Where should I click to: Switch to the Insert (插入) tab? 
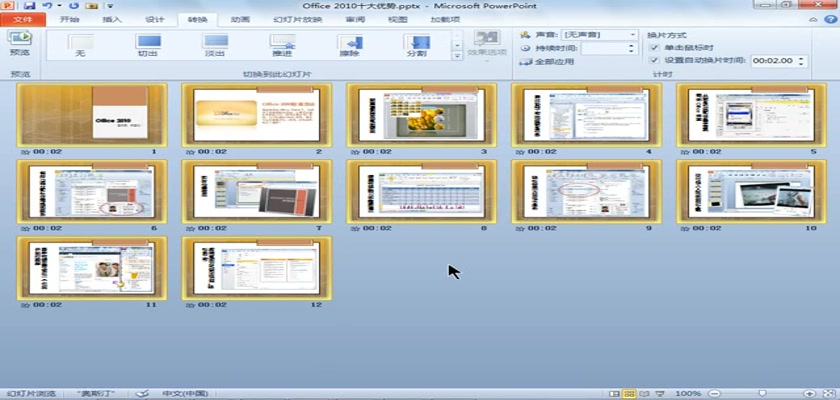(x=112, y=20)
